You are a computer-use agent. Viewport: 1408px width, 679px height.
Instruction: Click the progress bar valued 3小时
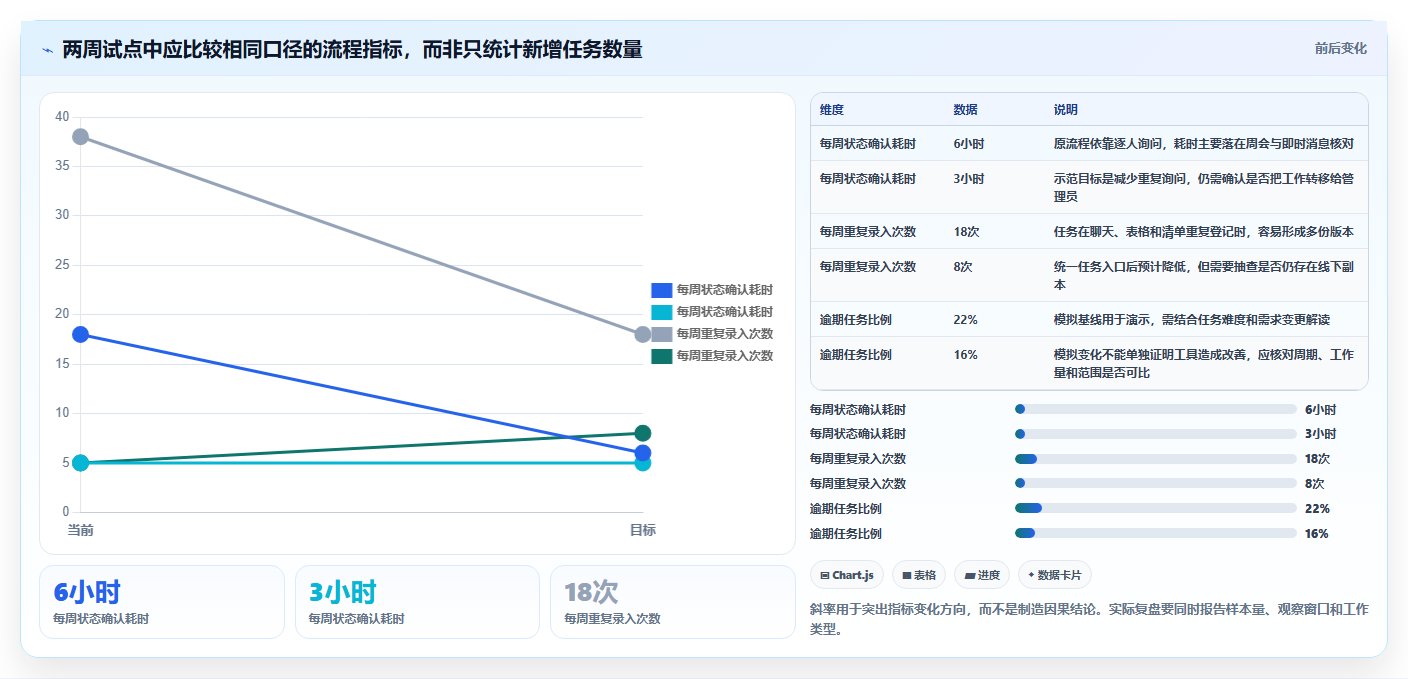pos(1155,434)
